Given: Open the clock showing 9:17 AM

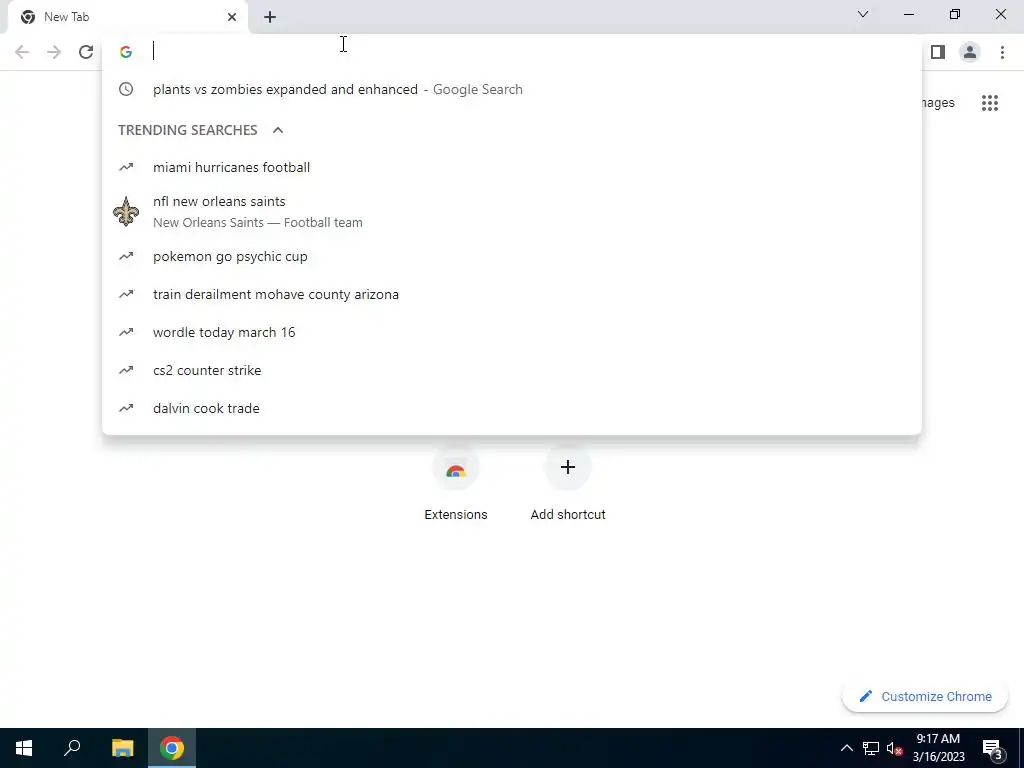Looking at the screenshot, I should coord(938,748).
